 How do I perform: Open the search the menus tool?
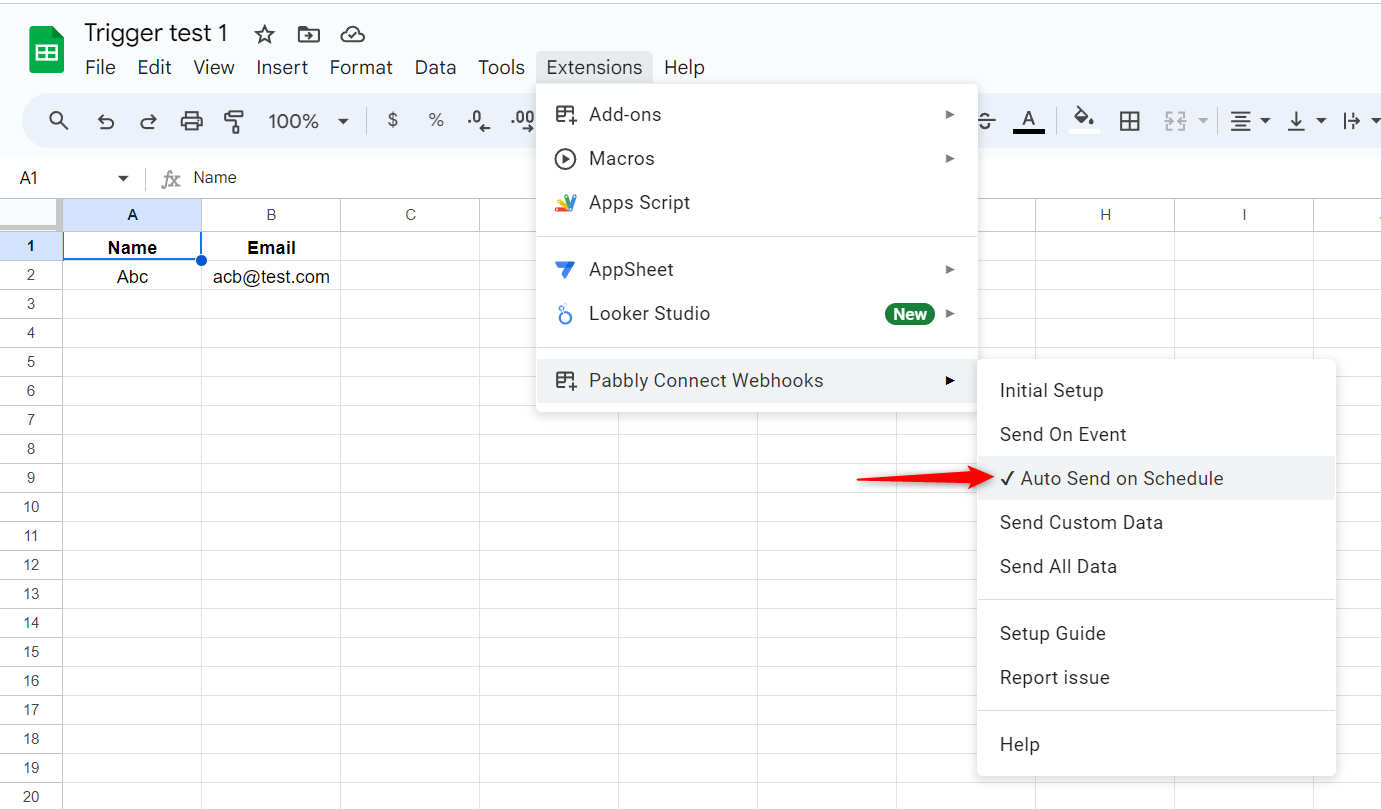pos(59,121)
